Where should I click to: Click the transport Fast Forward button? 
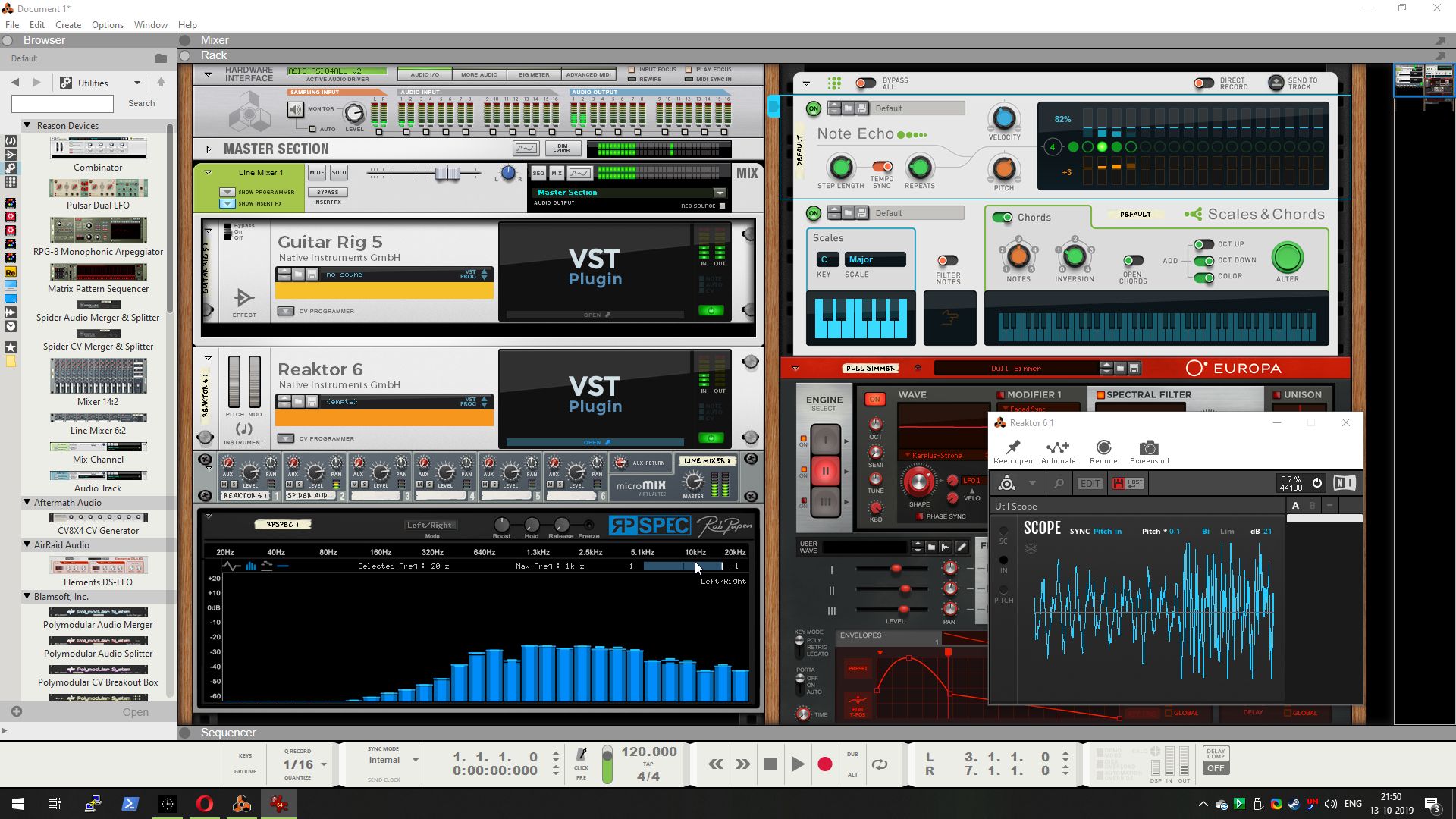click(x=742, y=764)
